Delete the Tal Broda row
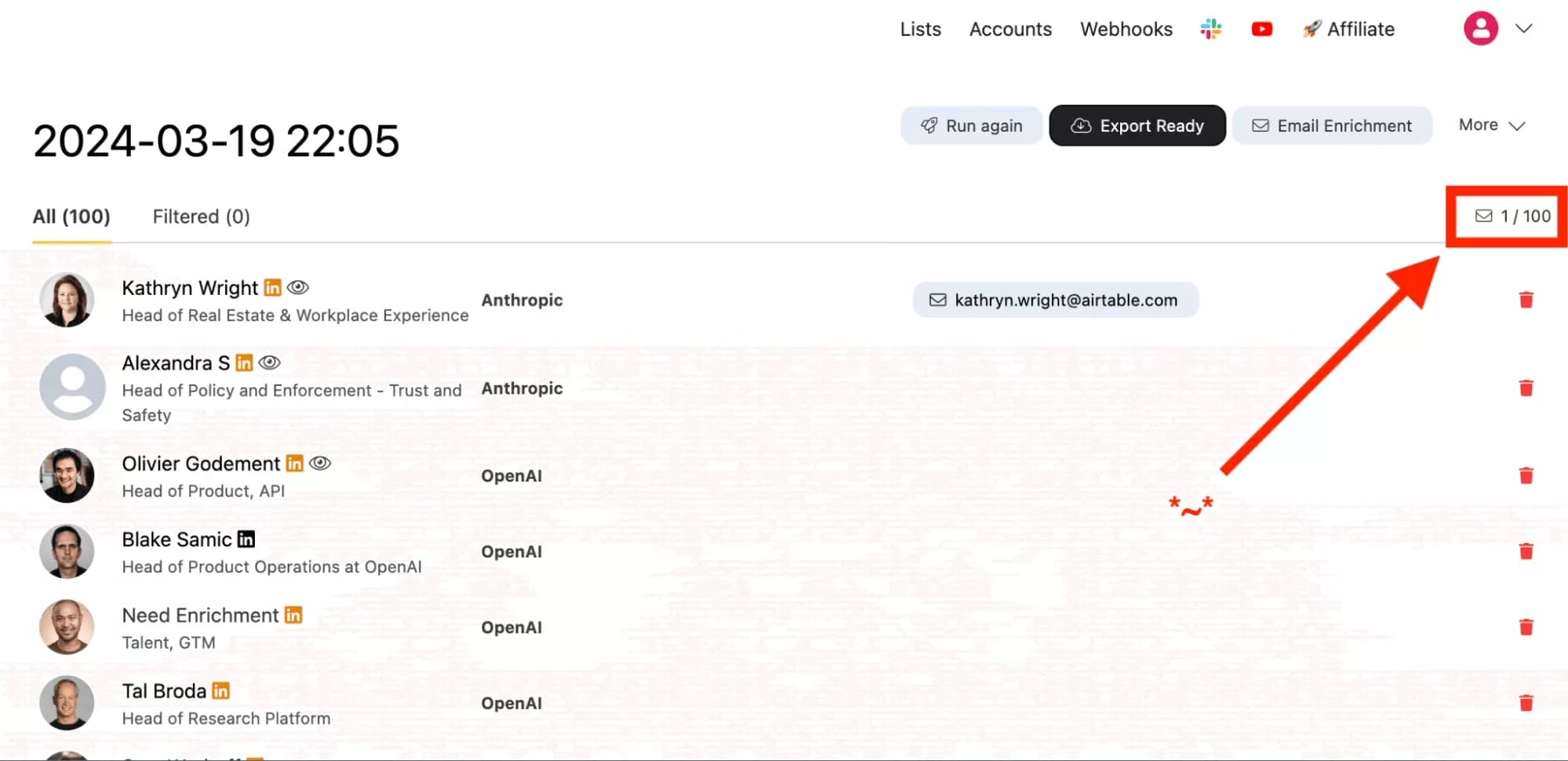 pyautogui.click(x=1526, y=703)
